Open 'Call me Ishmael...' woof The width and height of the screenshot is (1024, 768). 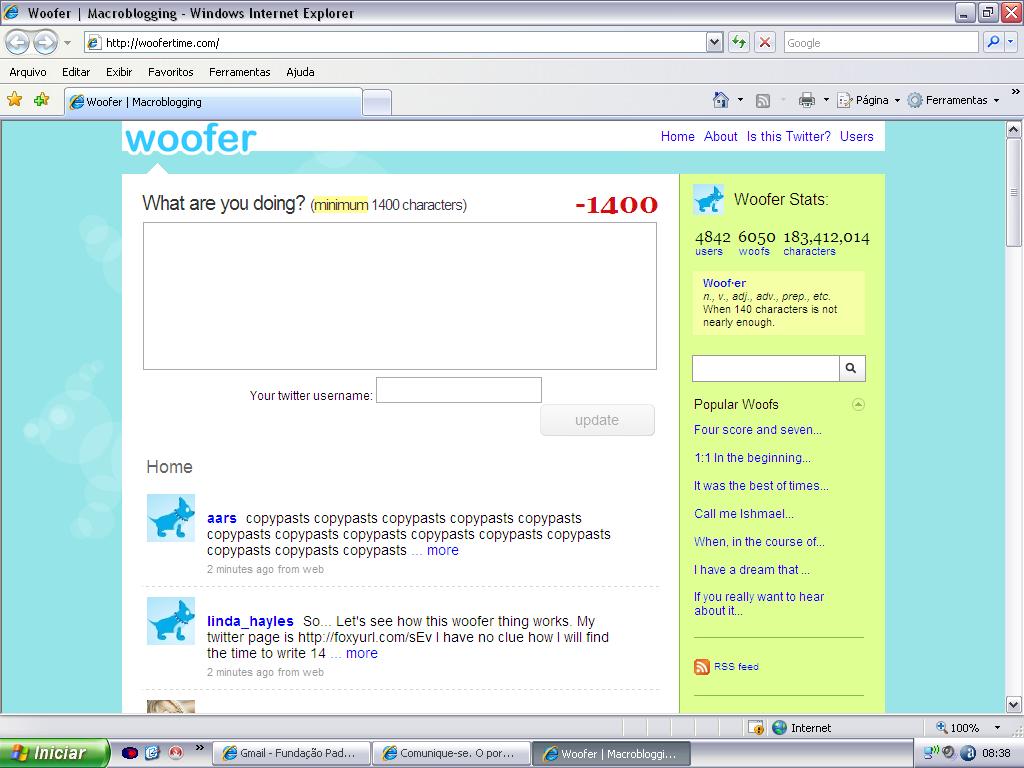[x=744, y=514]
